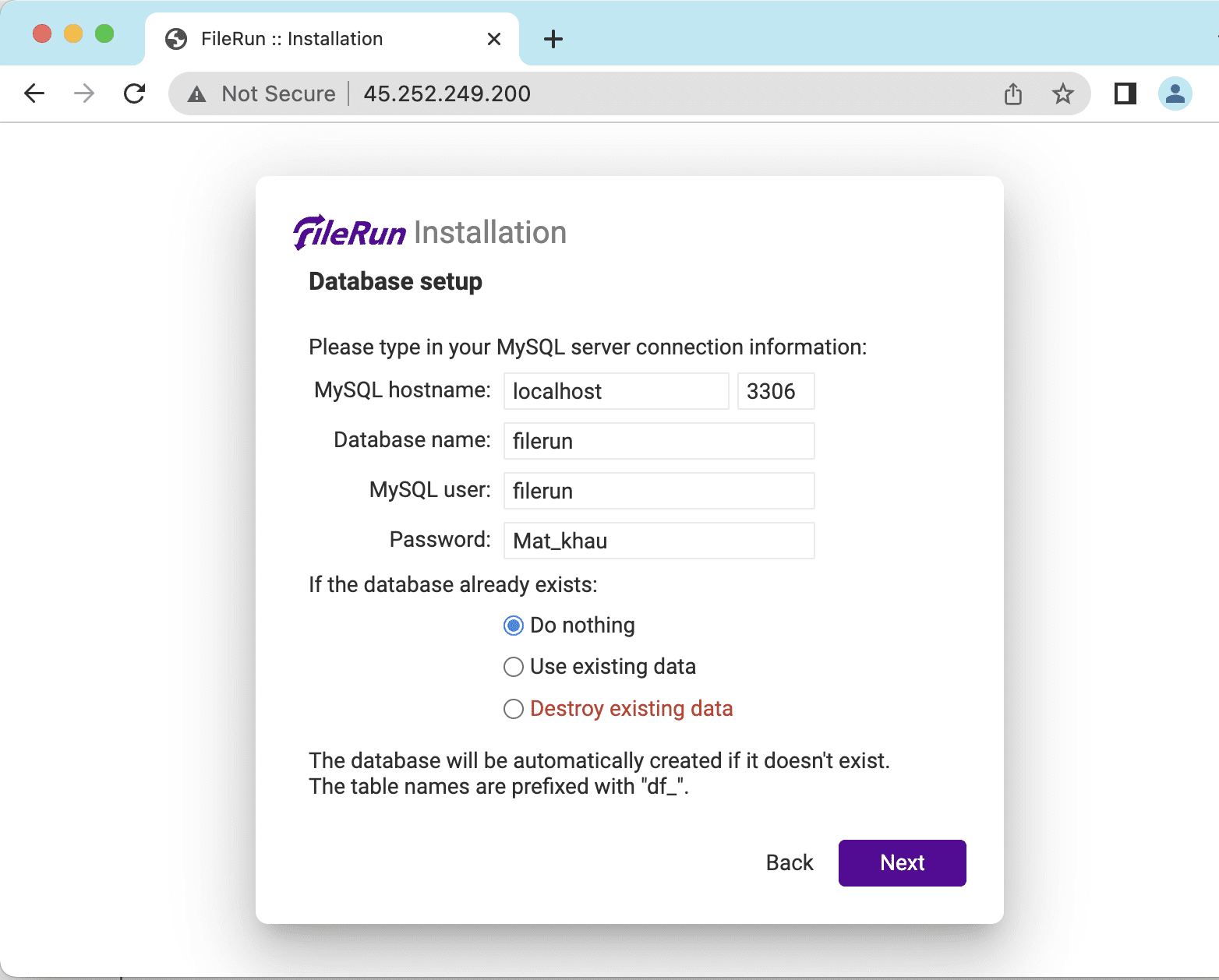Open the share page icon
1219x980 pixels.
pyautogui.click(x=1013, y=94)
